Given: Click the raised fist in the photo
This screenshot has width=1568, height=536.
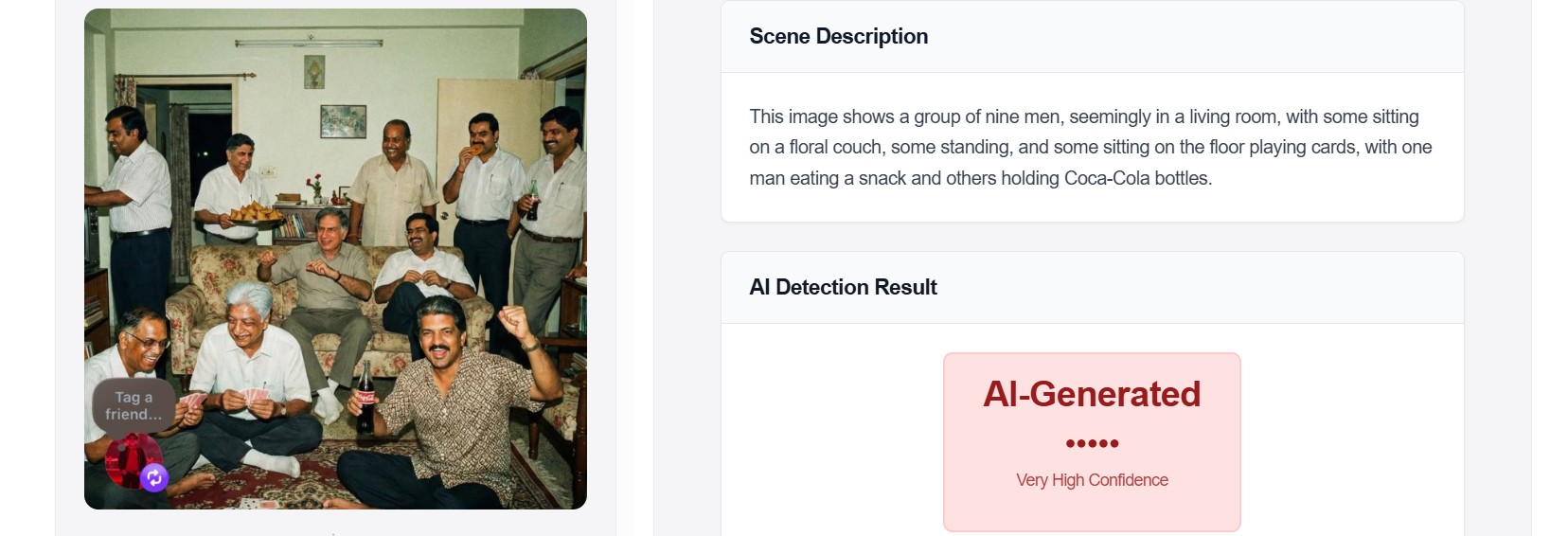Looking at the screenshot, I should (512, 320).
